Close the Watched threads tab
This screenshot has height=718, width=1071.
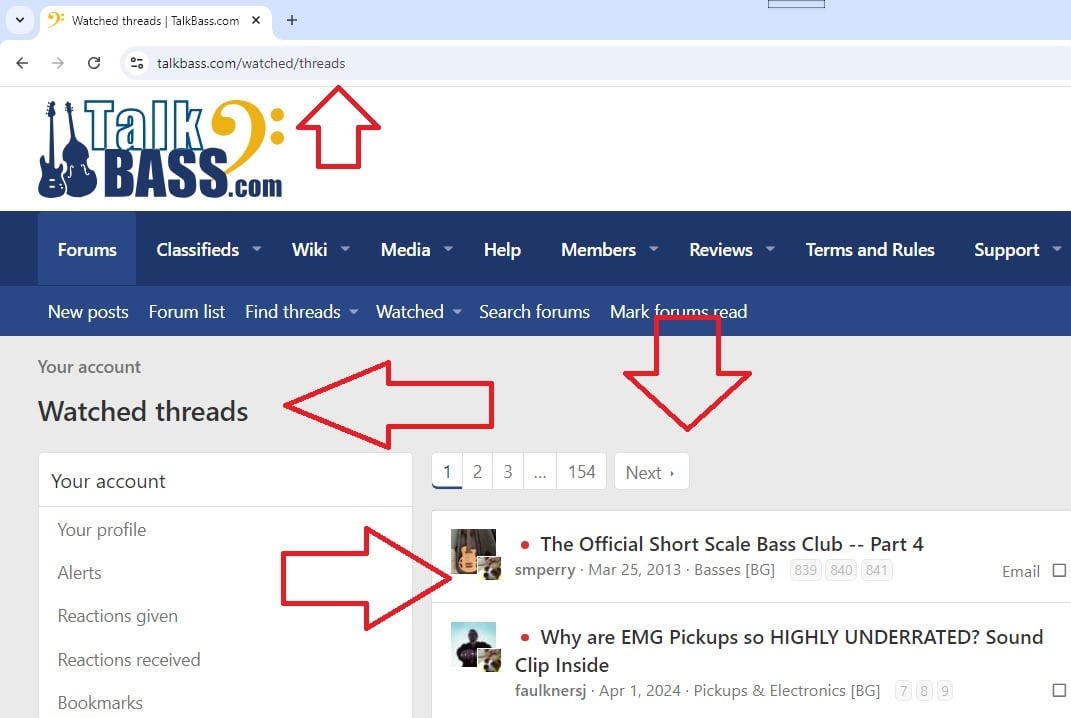(x=256, y=20)
